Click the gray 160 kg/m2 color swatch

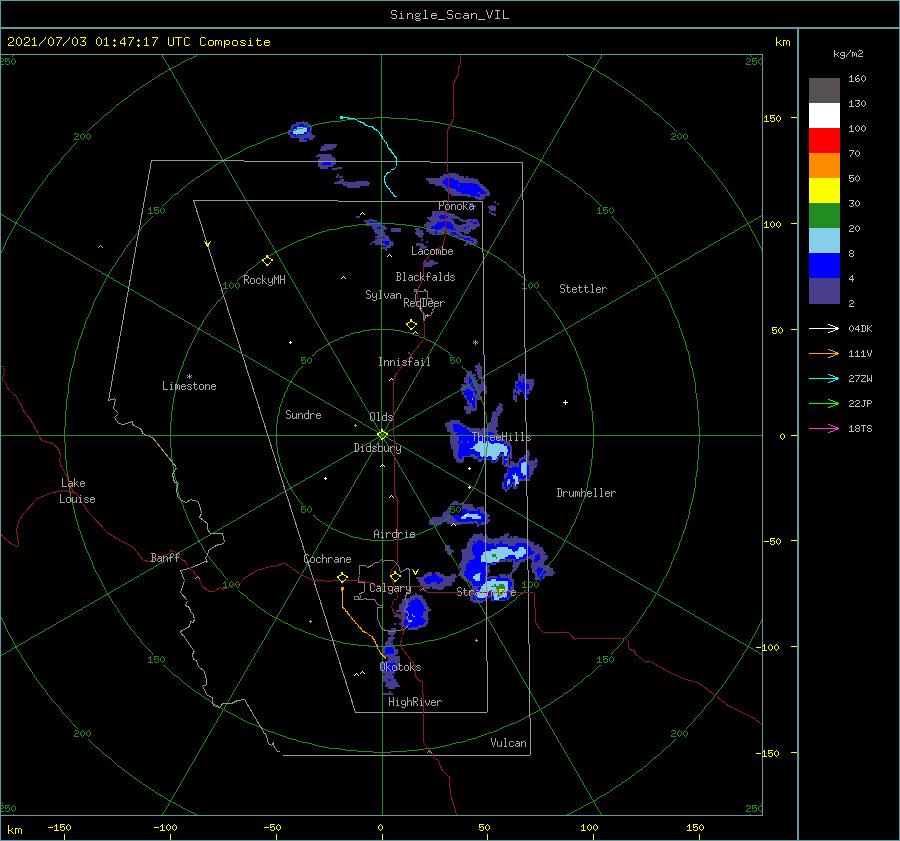[824, 90]
